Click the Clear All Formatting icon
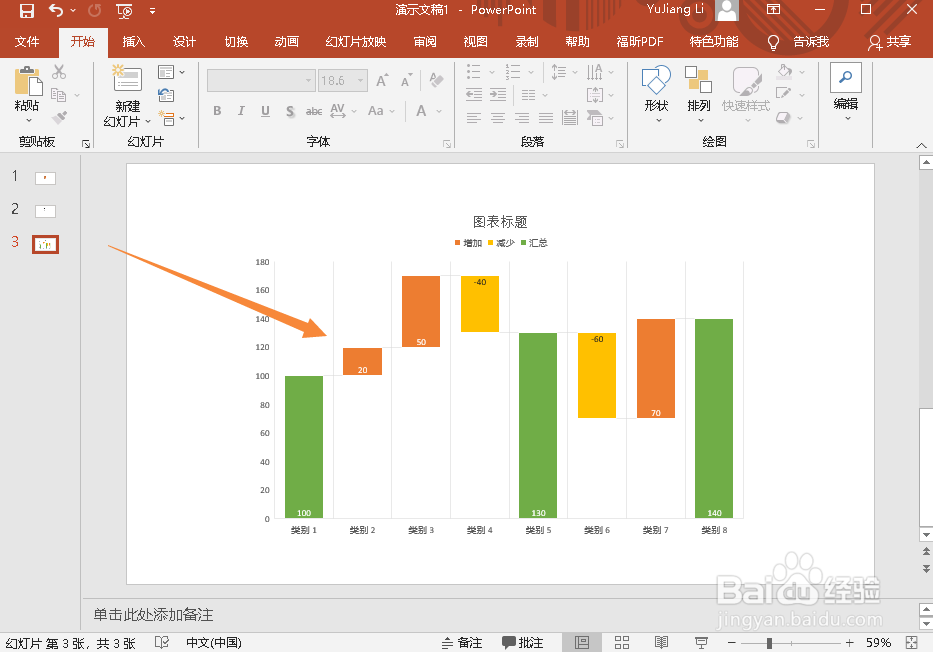This screenshot has width=933, height=652. pos(436,80)
